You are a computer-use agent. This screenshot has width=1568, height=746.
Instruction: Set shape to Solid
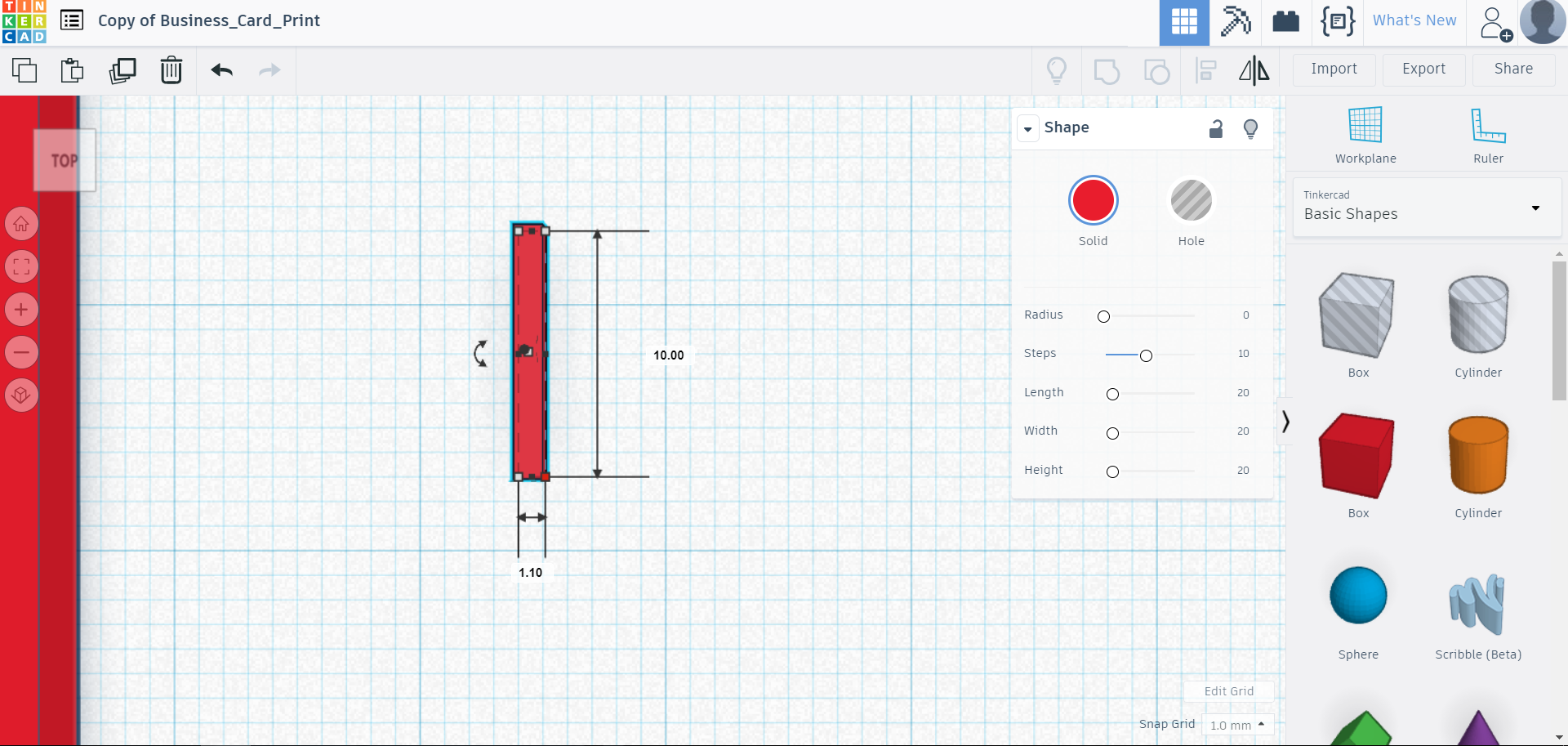coord(1093,200)
